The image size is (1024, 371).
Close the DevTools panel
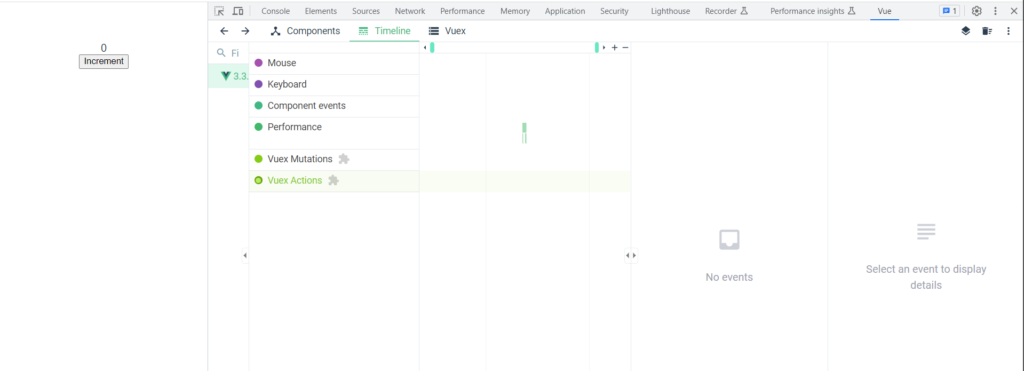click(1014, 11)
